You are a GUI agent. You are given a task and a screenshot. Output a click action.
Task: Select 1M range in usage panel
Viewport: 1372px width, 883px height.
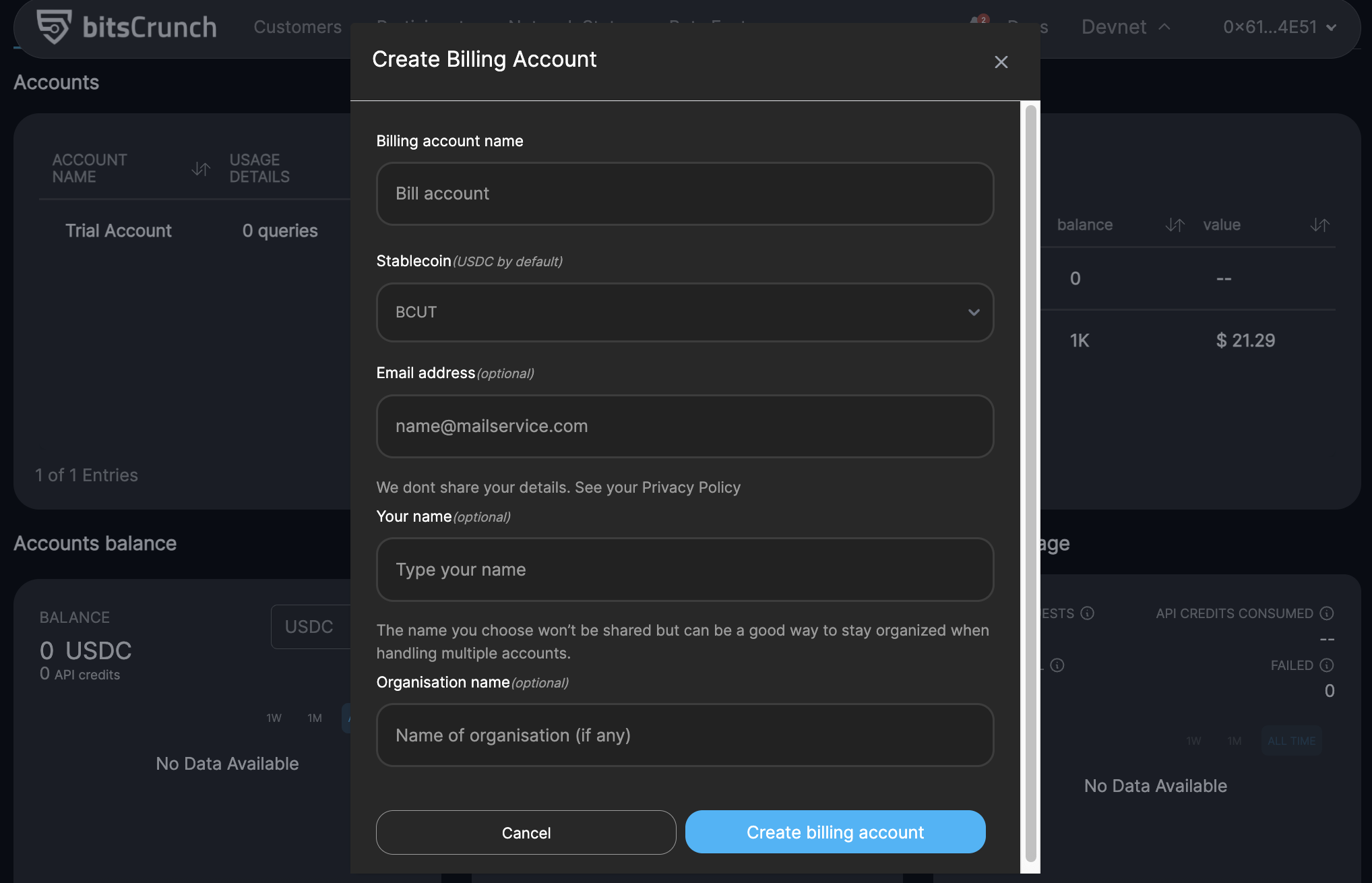(x=1235, y=741)
